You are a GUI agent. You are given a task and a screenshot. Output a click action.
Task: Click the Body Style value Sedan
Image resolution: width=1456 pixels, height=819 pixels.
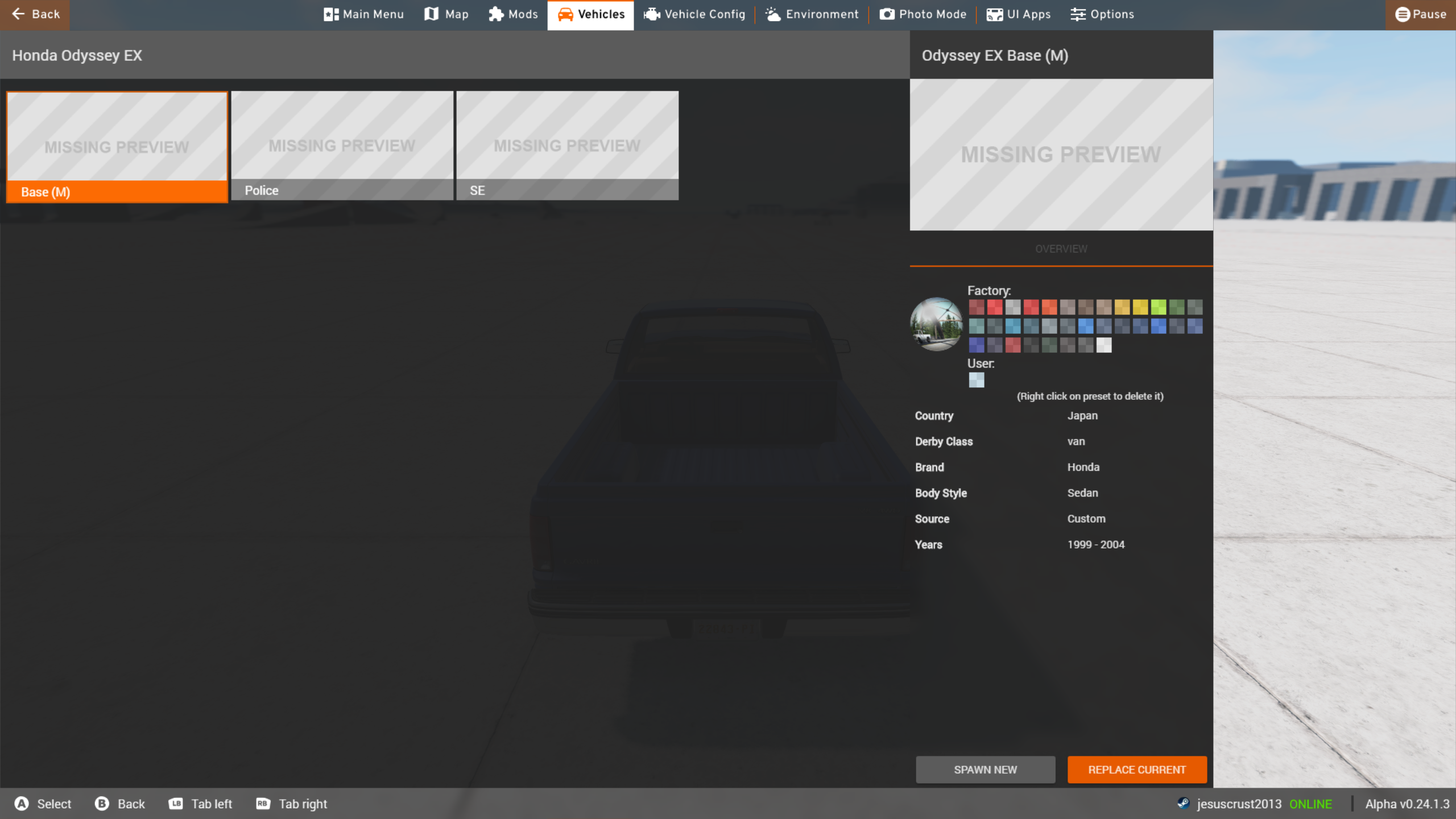pyautogui.click(x=1083, y=493)
